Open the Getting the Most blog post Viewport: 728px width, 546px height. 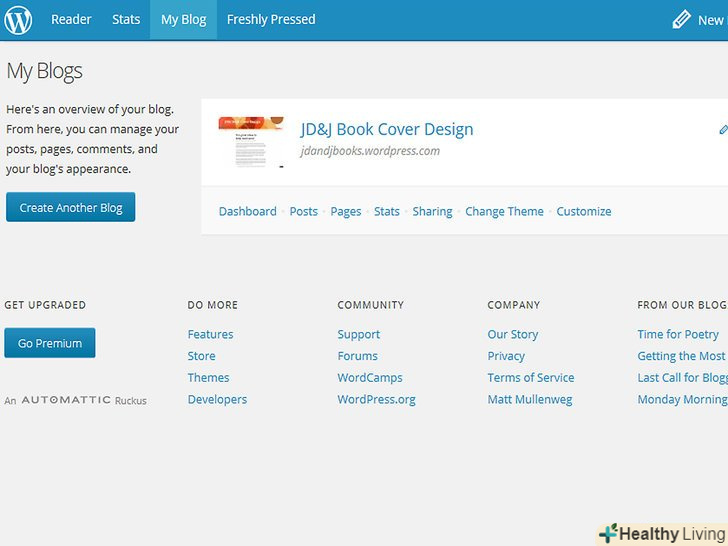[682, 356]
